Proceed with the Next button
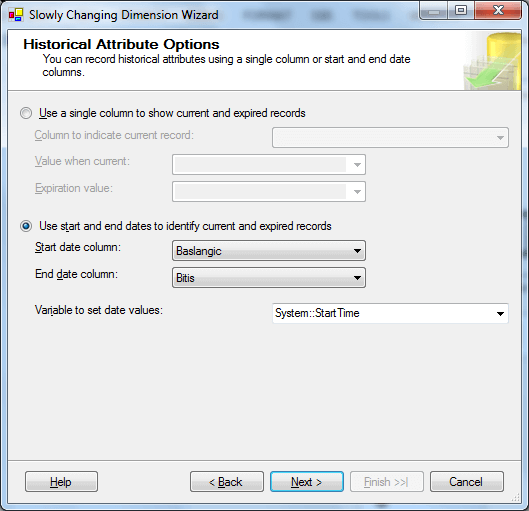The image size is (529, 511). (307, 482)
